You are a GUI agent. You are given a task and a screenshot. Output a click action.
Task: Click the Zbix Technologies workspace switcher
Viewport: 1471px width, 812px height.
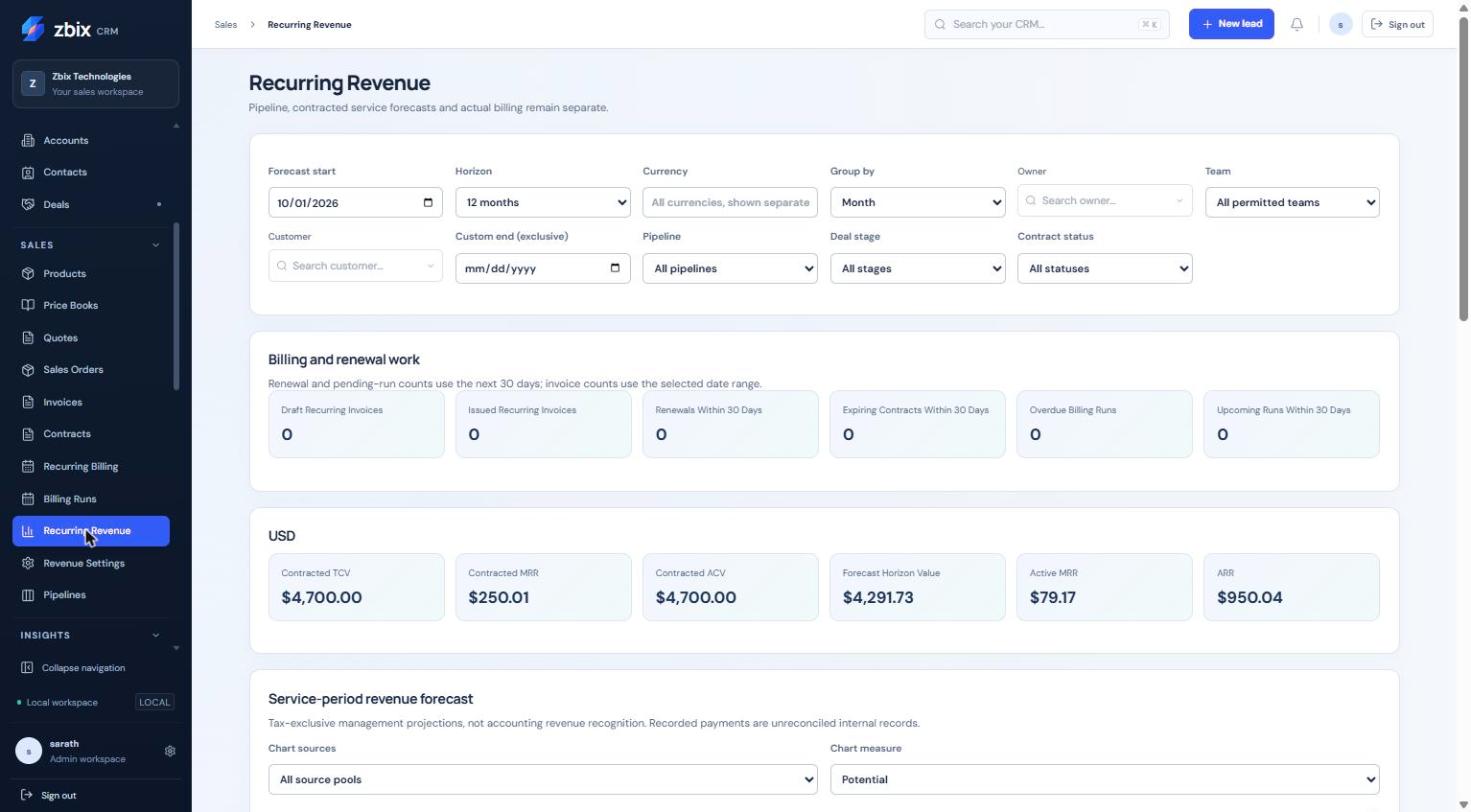pos(96,84)
